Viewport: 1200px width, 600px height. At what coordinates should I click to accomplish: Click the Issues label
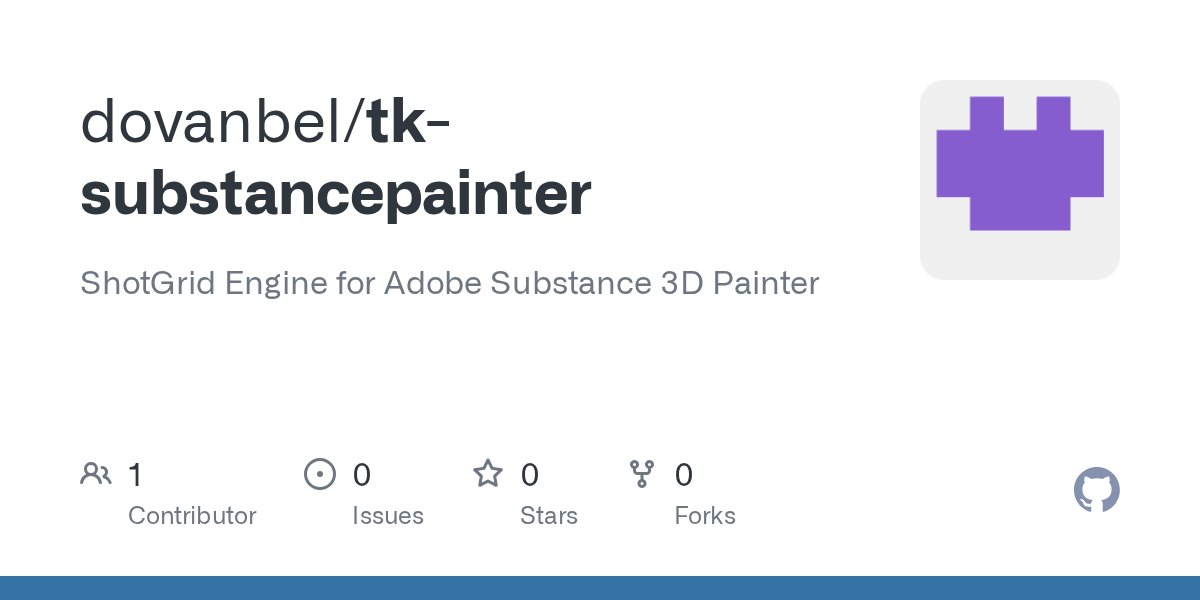tap(388, 516)
